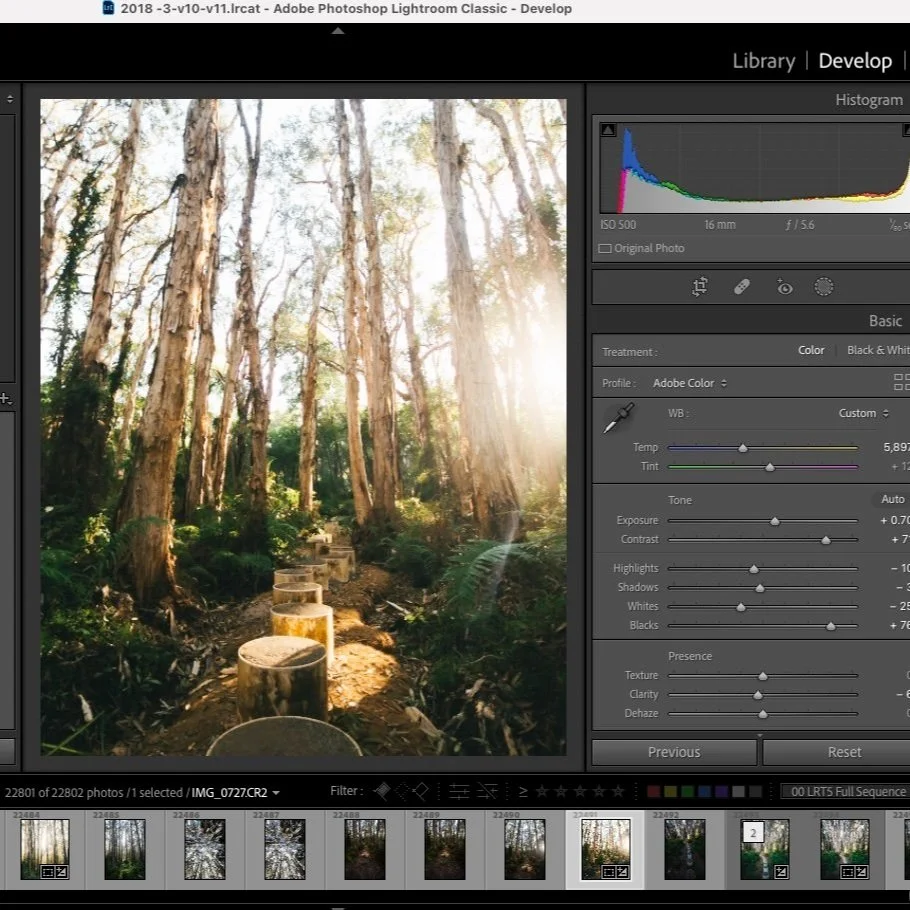Viewport: 910px width, 910px height.
Task: Enable the Original Photo checkbox
Action: (605, 248)
